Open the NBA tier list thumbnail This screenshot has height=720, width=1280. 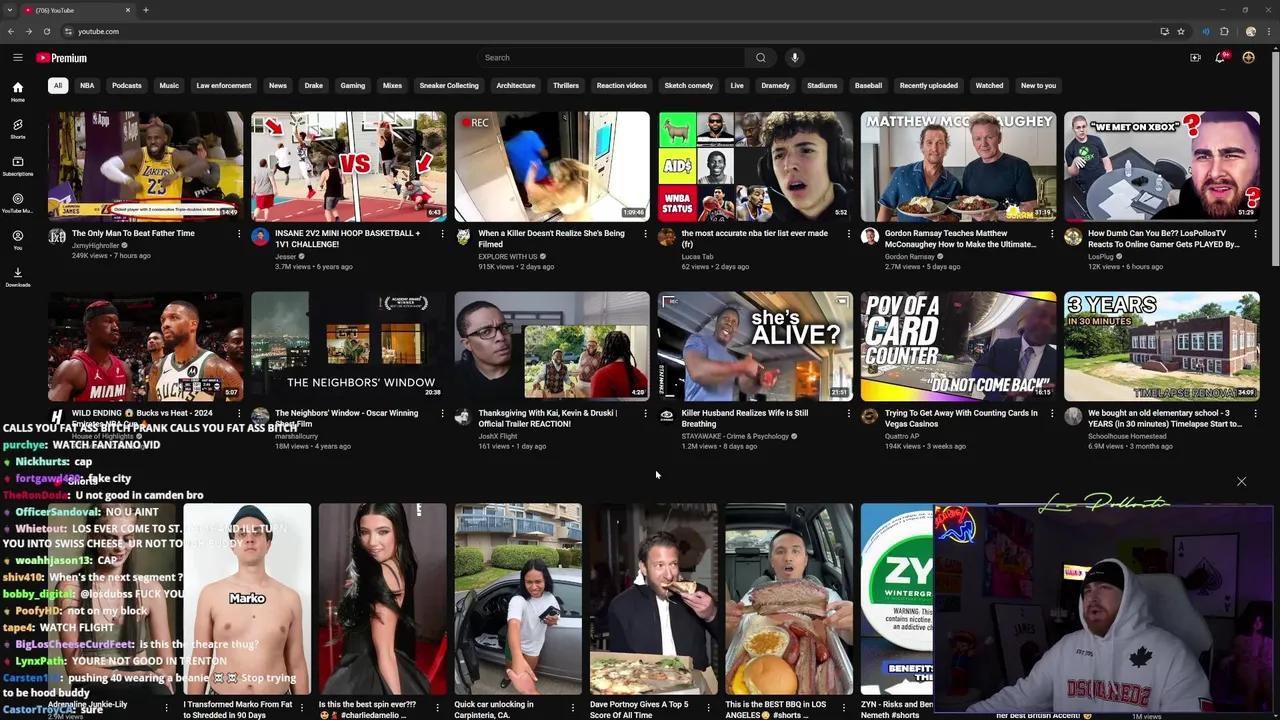(755, 166)
